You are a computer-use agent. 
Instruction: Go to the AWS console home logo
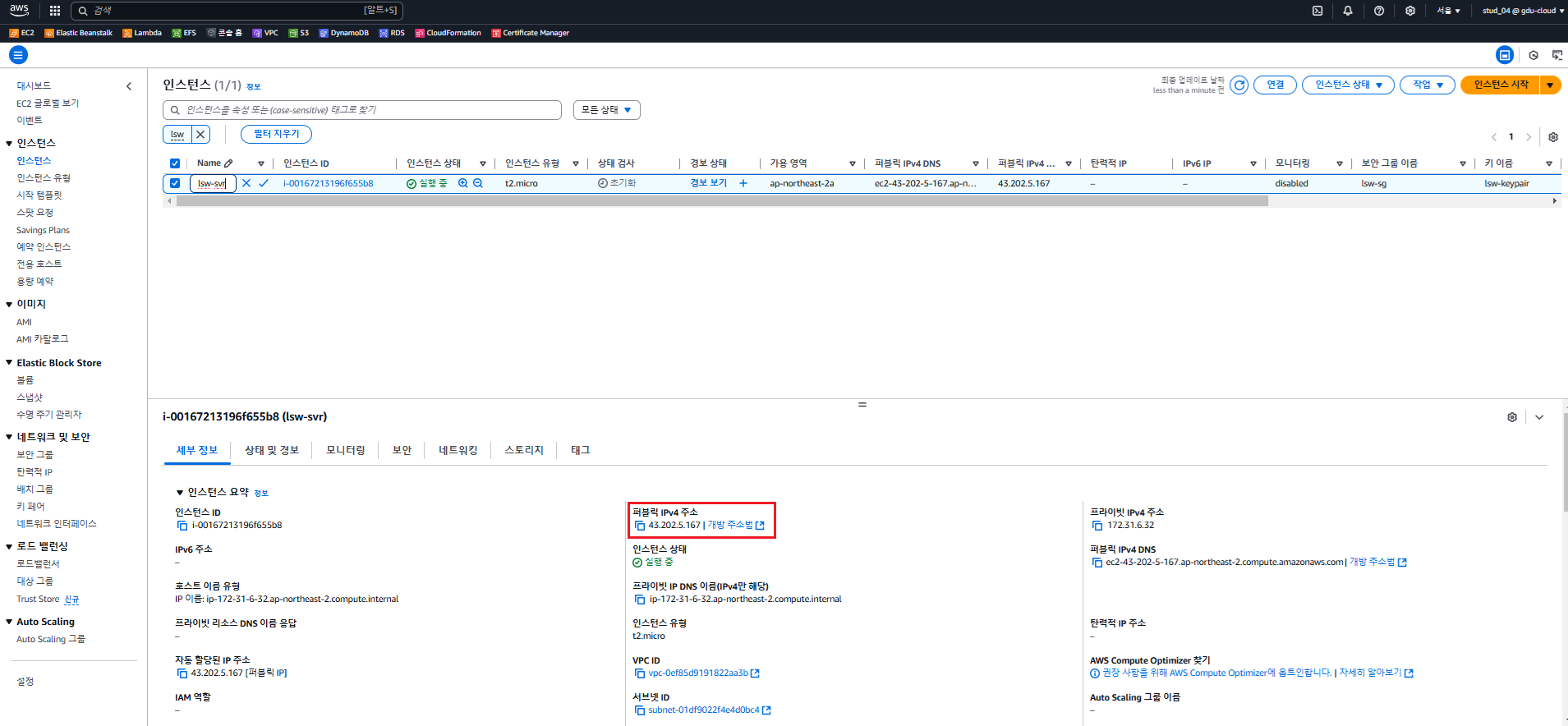20,11
